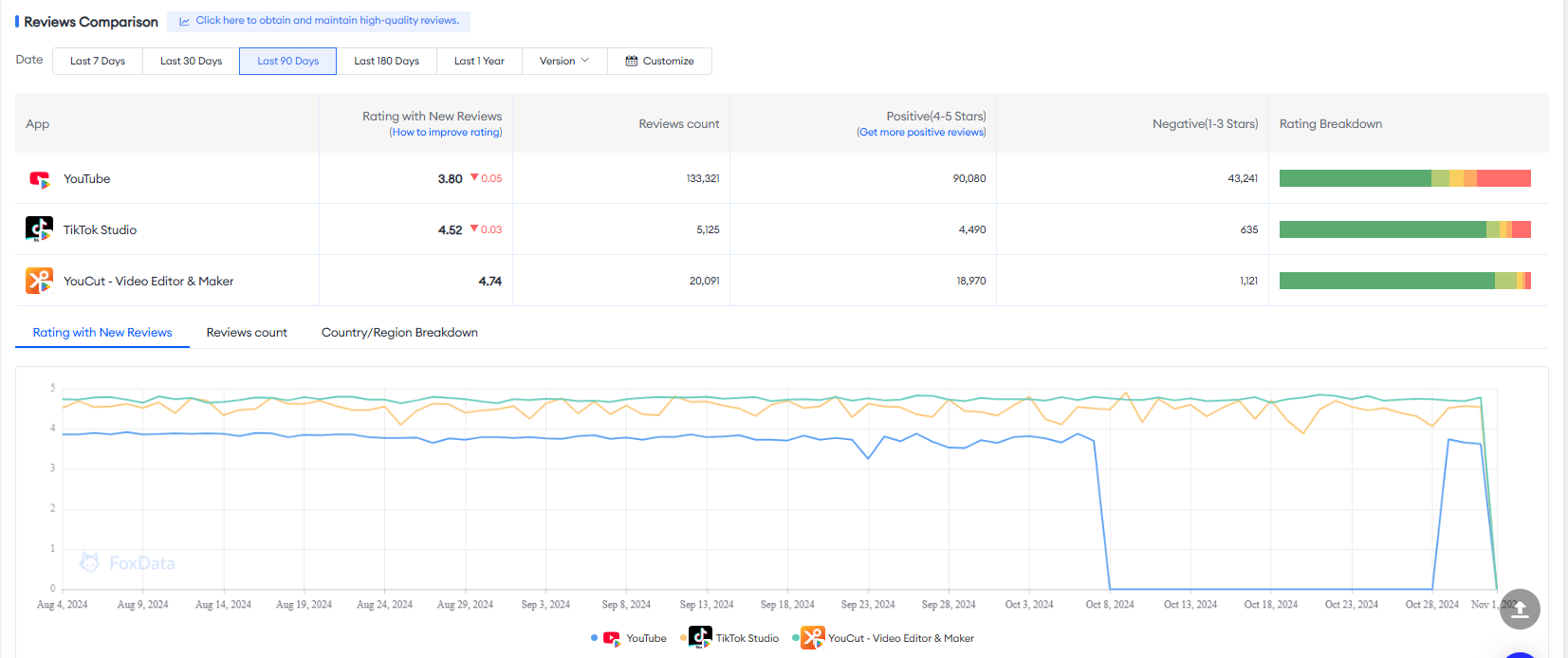Open Customize date picker
Image resolution: width=1568 pixels, height=658 pixels.
click(659, 61)
